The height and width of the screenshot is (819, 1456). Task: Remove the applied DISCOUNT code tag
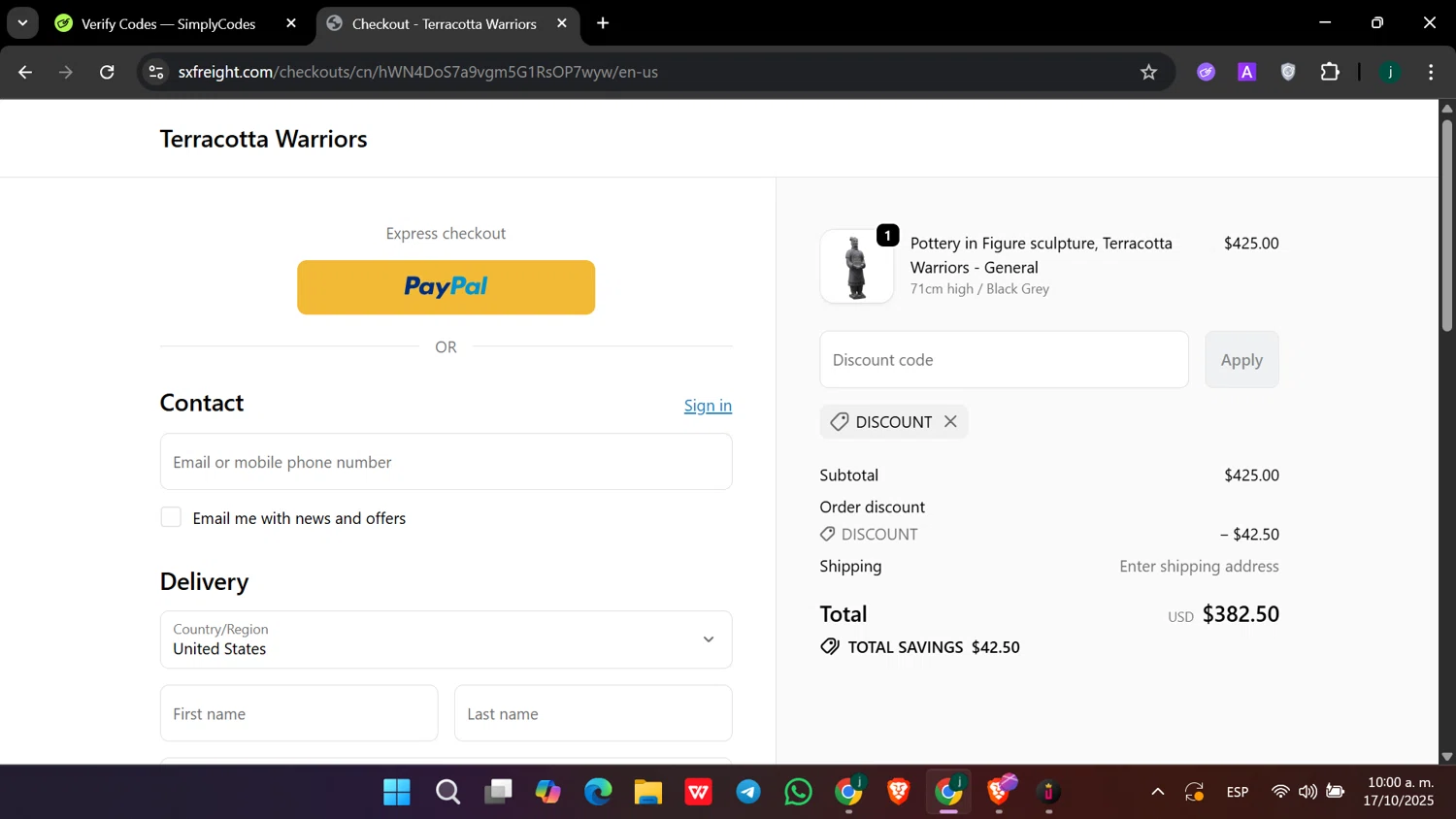[x=950, y=421]
